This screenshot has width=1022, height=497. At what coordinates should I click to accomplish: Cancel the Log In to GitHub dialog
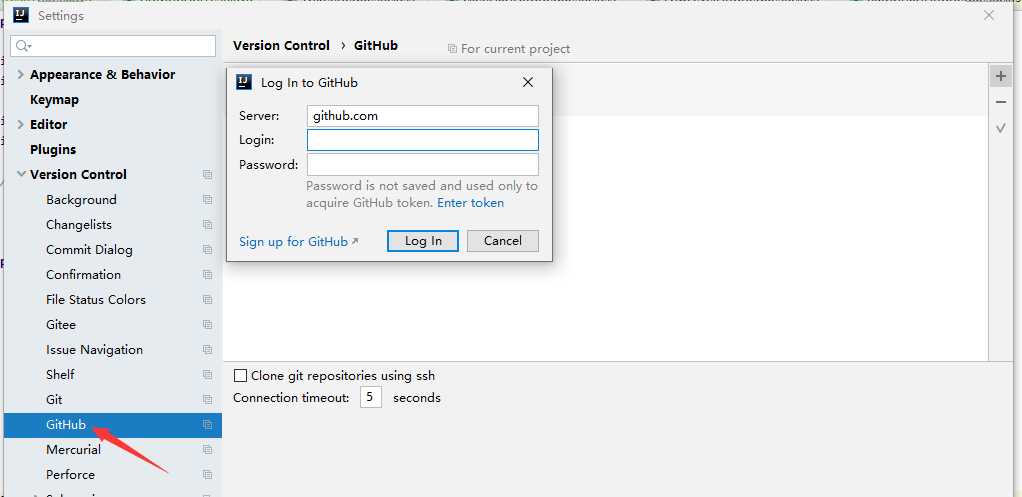(502, 241)
